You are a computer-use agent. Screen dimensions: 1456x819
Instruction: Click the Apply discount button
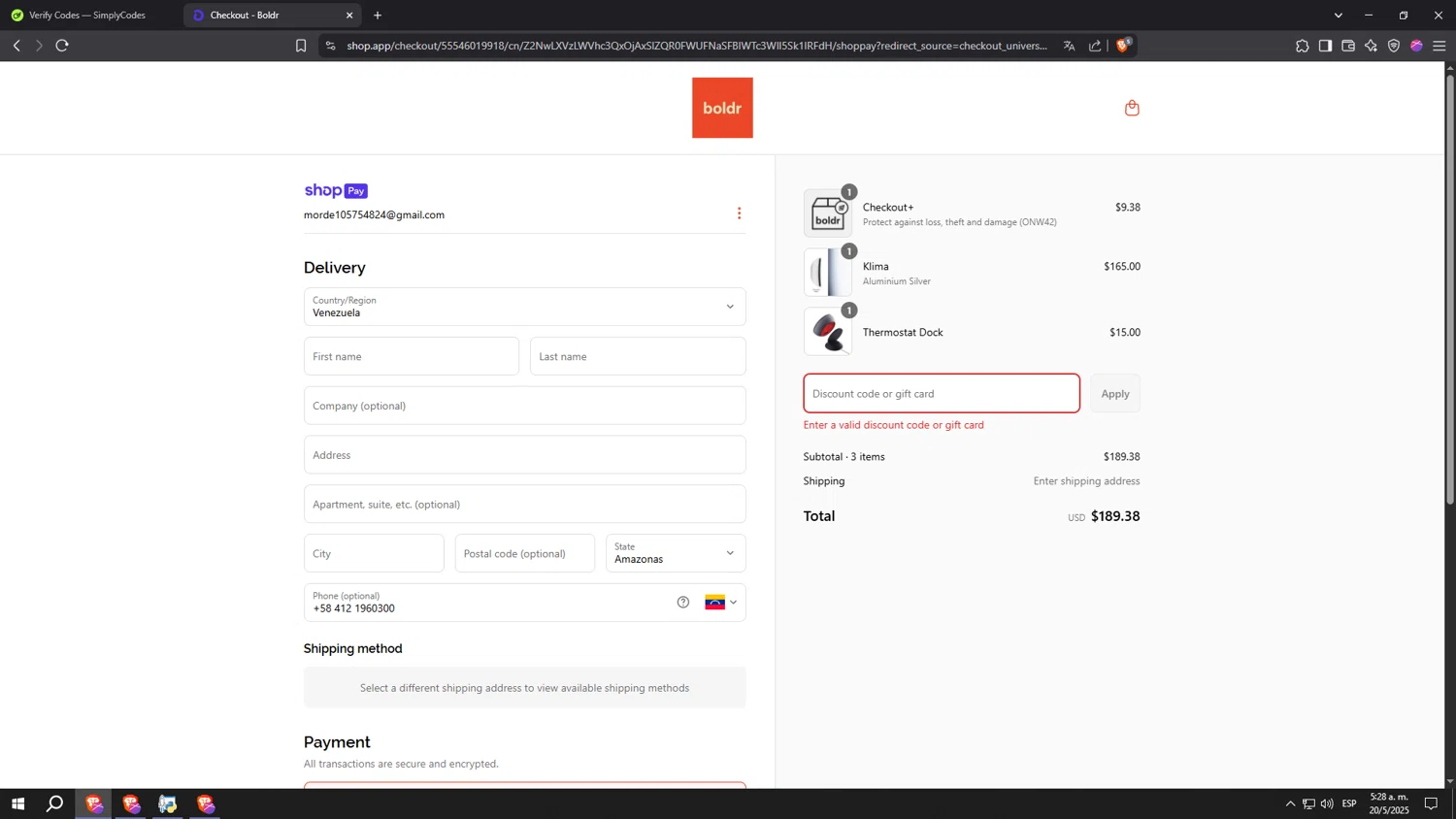[1115, 394]
